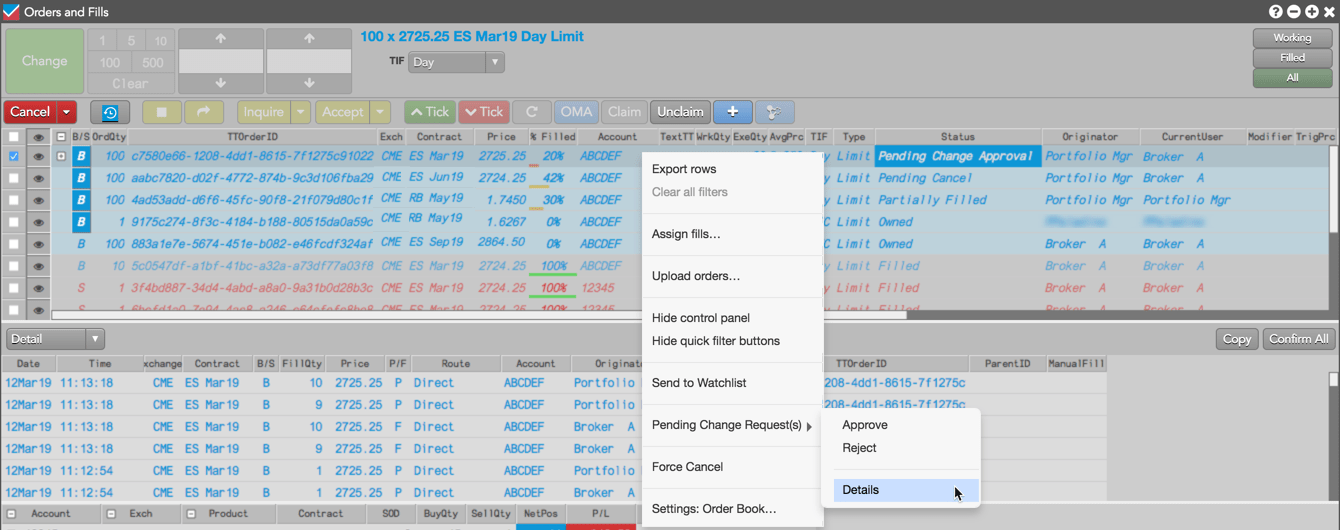Toggle eye icon for order c7580e66
Image resolution: width=1340 pixels, height=530 pixels.
(x=38, y=156)
